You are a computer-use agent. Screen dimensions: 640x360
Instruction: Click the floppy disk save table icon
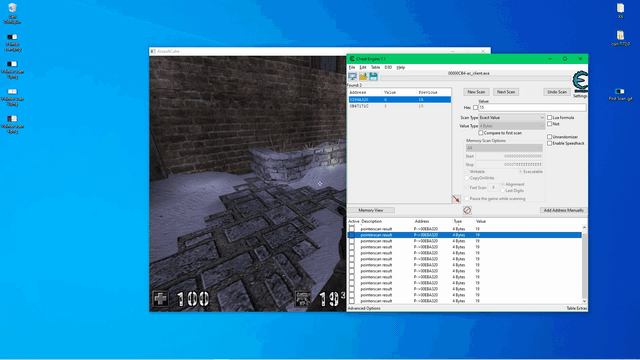tap(373, 76)
